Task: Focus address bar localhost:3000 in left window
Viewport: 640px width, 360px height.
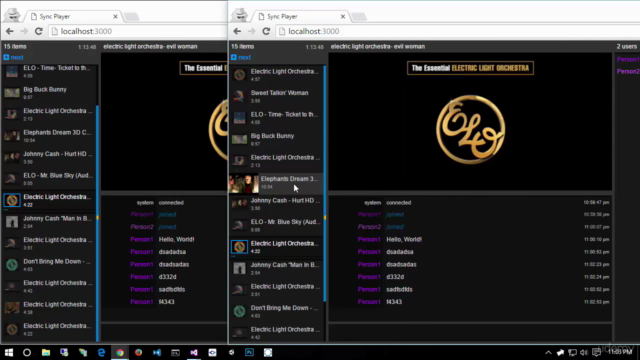Action: pos(138,31)
